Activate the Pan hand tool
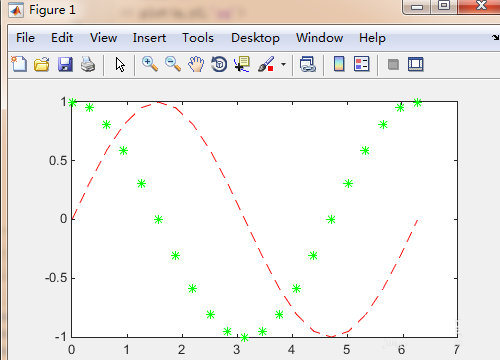 [196, 64]
